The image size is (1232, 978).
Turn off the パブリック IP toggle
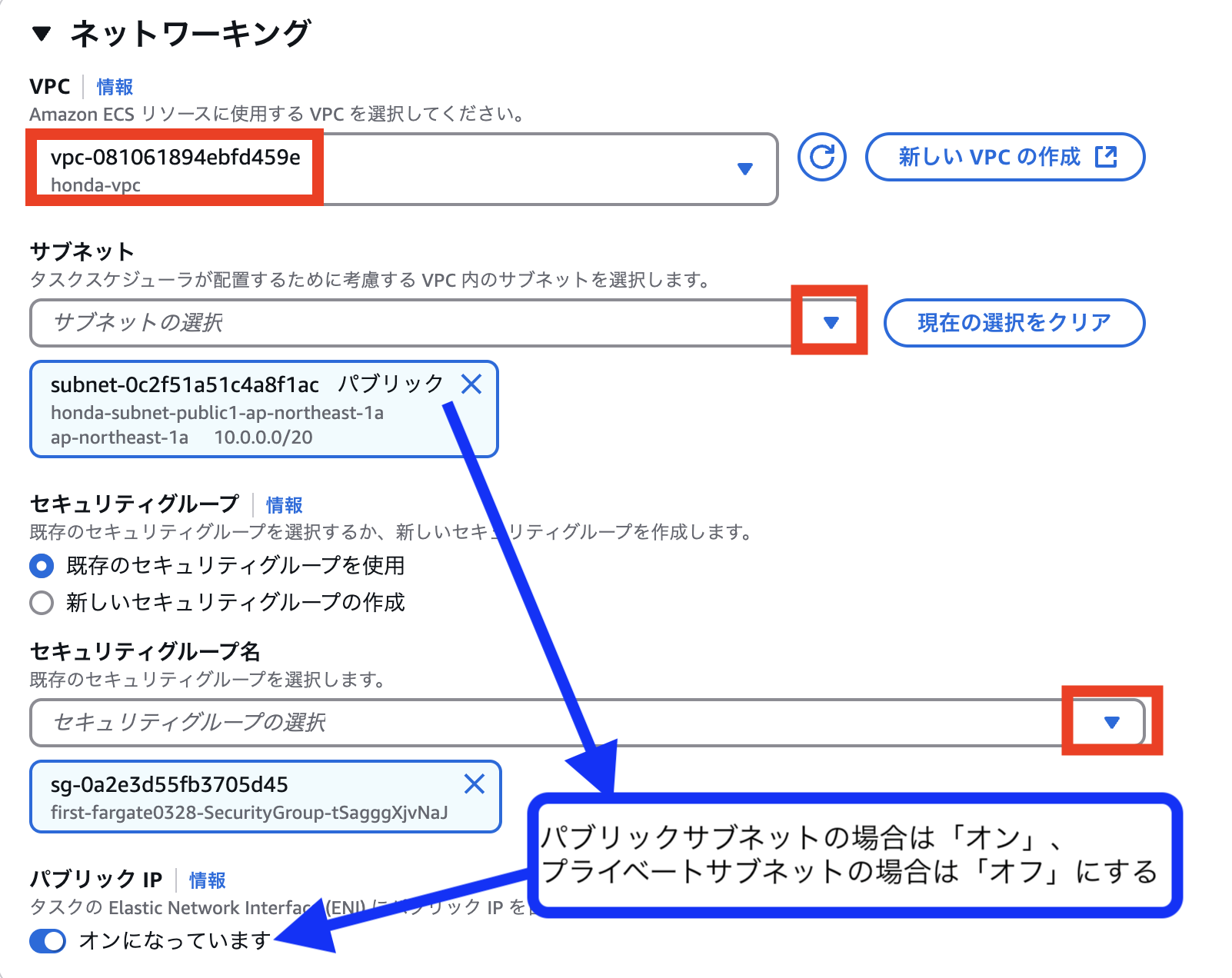click(48, 940)
